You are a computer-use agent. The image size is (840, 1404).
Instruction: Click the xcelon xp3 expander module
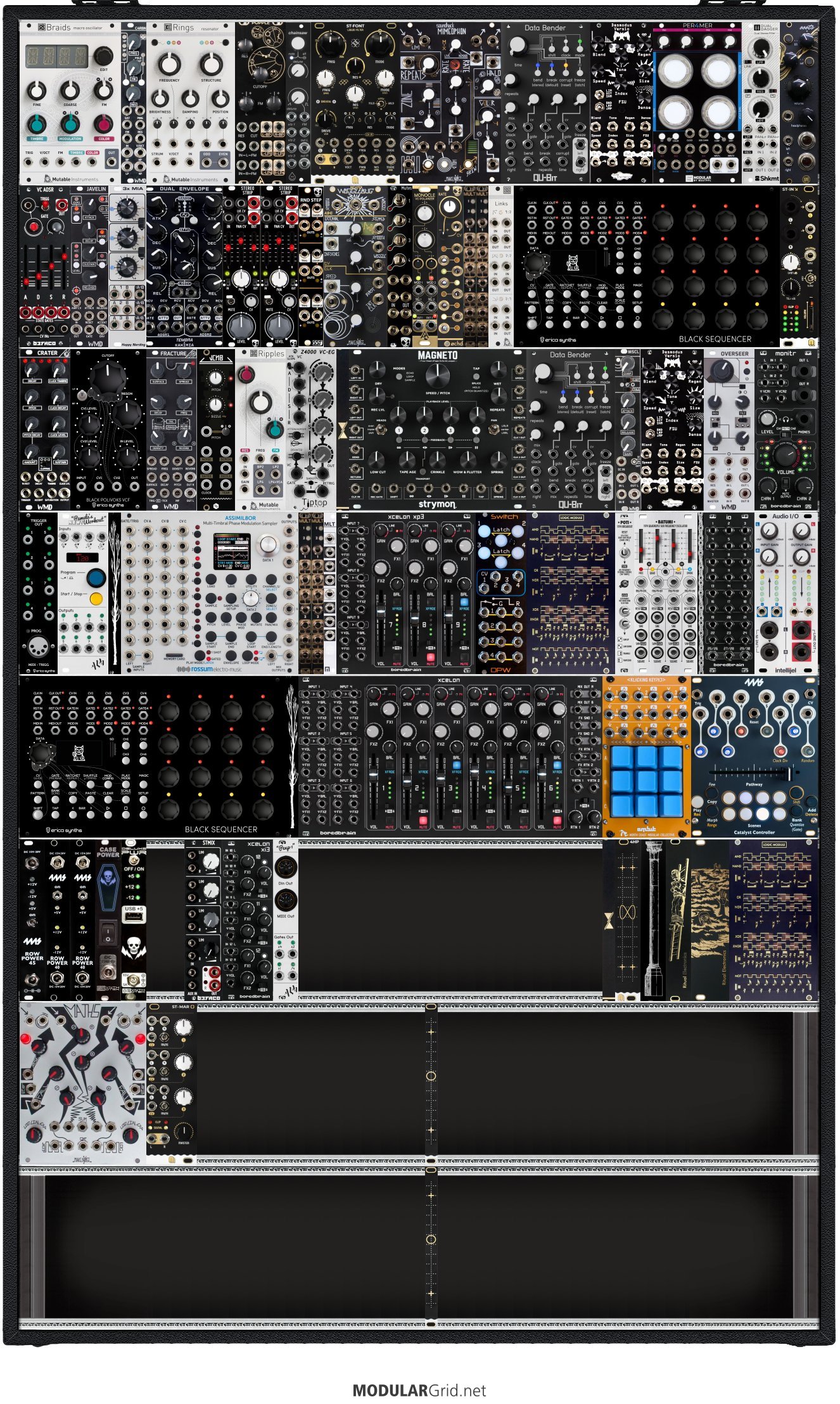click(x=406, y=594)
